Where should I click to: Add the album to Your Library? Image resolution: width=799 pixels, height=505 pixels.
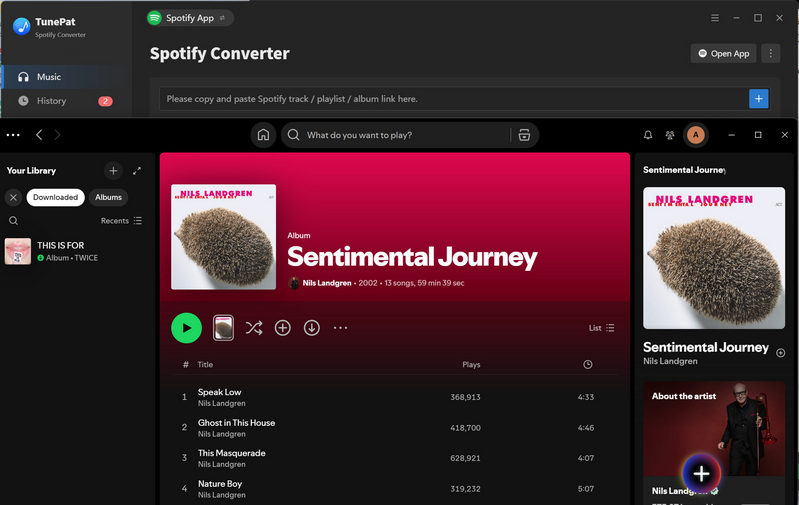(x=283, y=328)
